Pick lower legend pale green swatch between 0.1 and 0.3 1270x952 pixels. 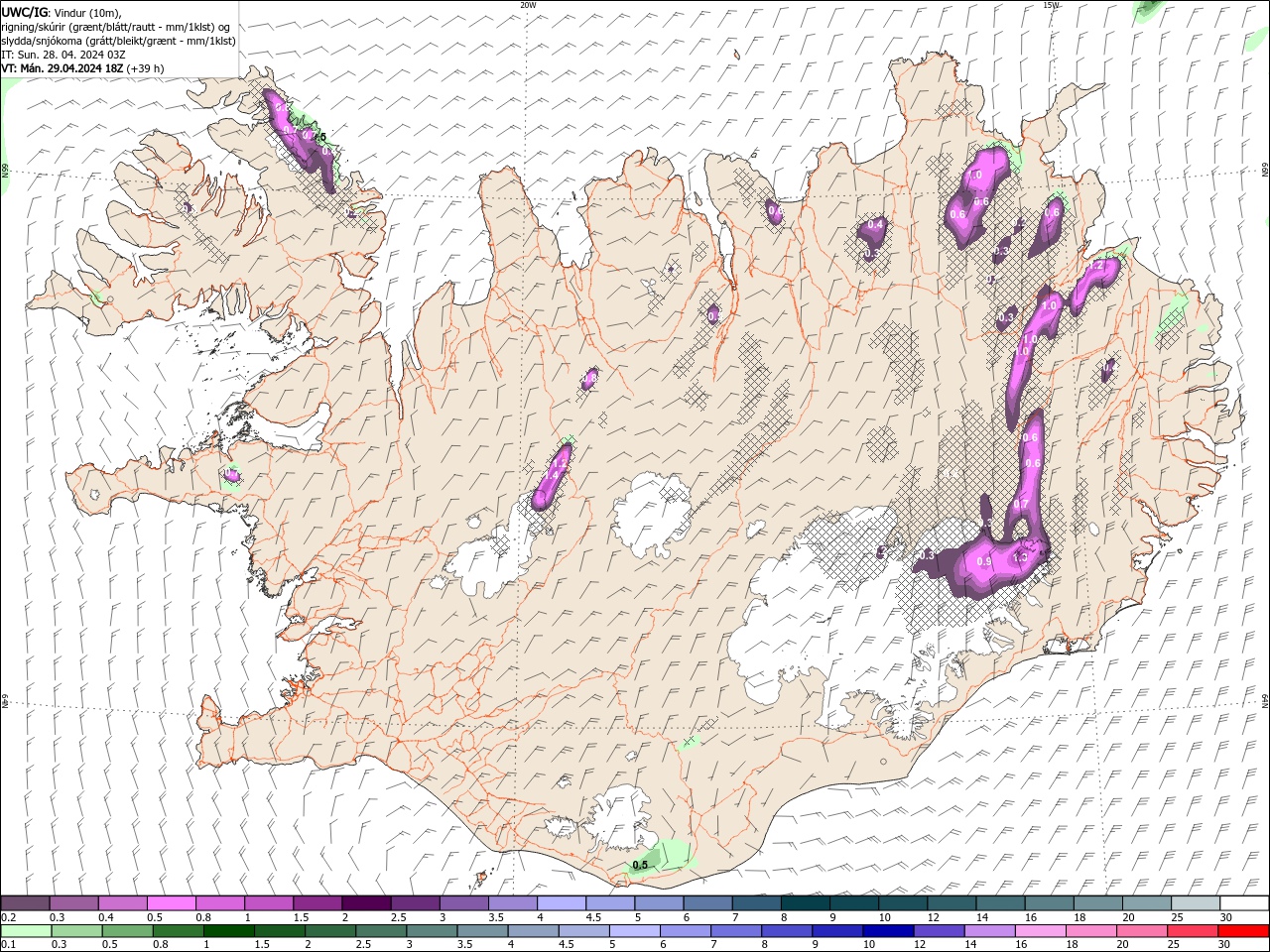pos(25,931)
